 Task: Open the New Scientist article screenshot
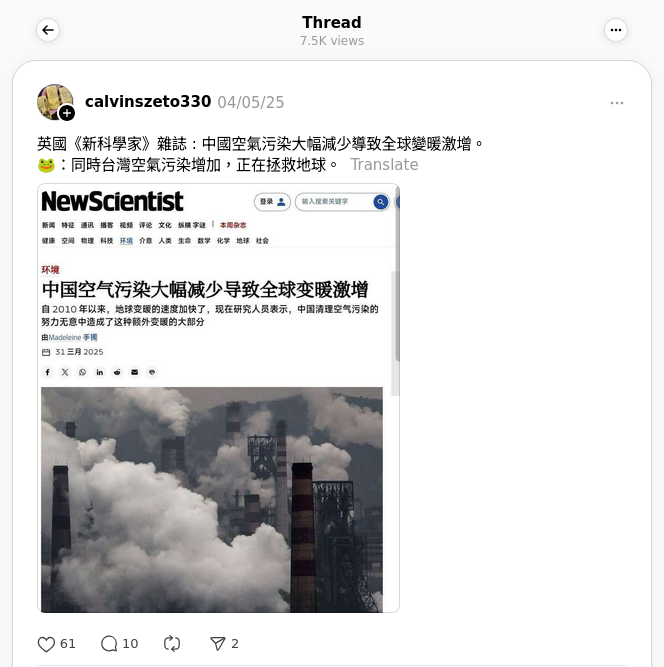pyautogui.click(x=218, y=398)
